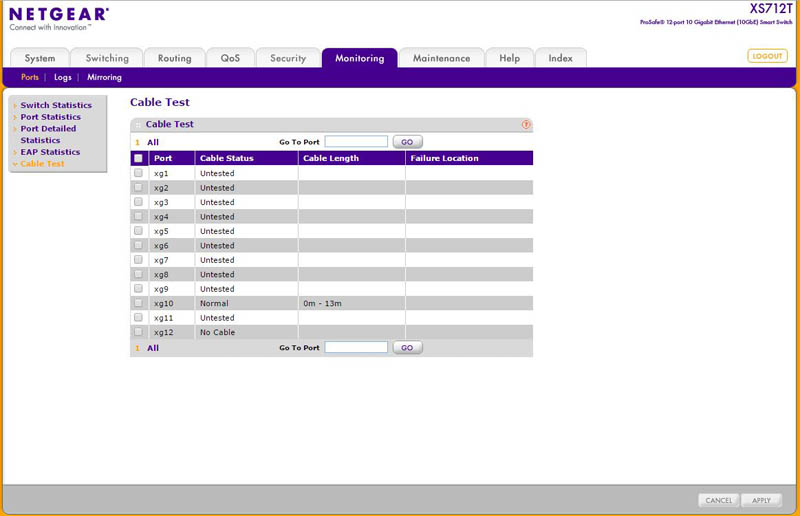Go to the Security tab

[288, 58]
